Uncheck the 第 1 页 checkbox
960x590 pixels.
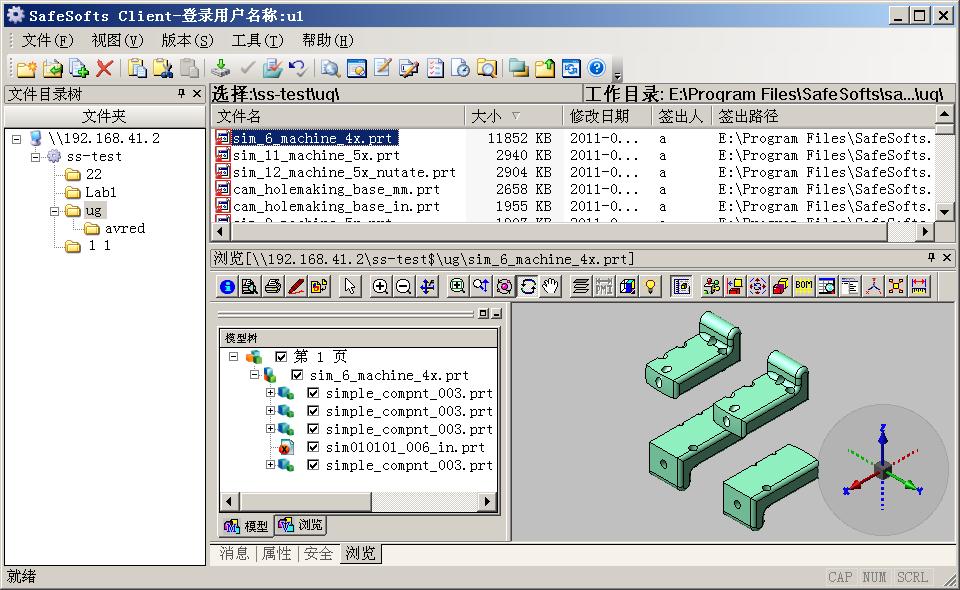point(281,357)
